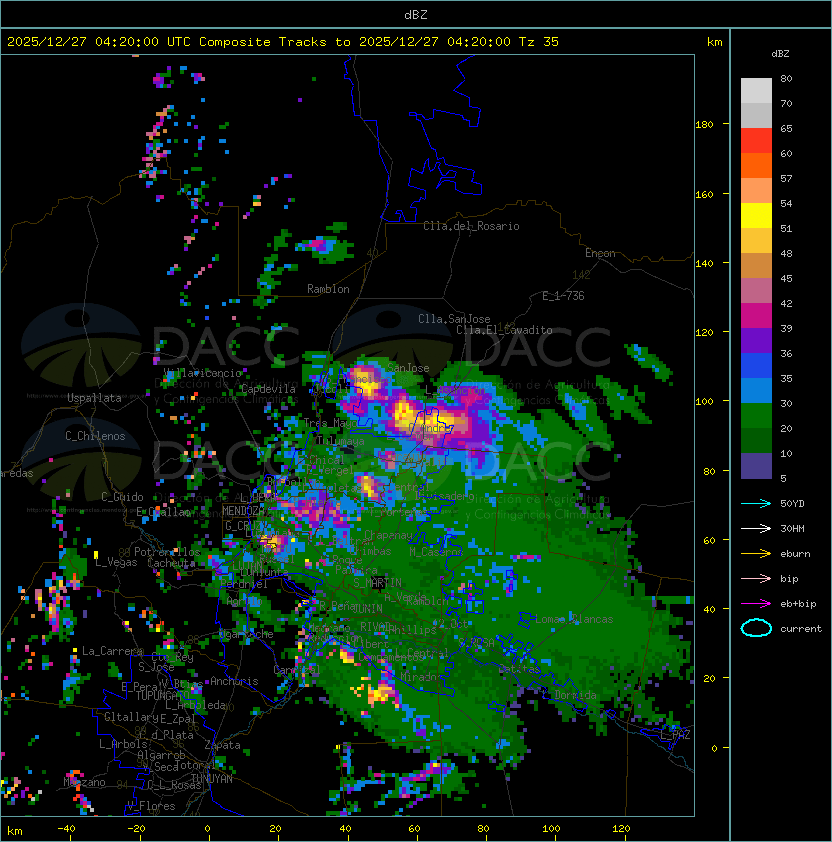Image resolution: width=832 pixels, height=842 pixels.
Task: Click the -40 tick on bottom axis
Action: pos(66,829)
